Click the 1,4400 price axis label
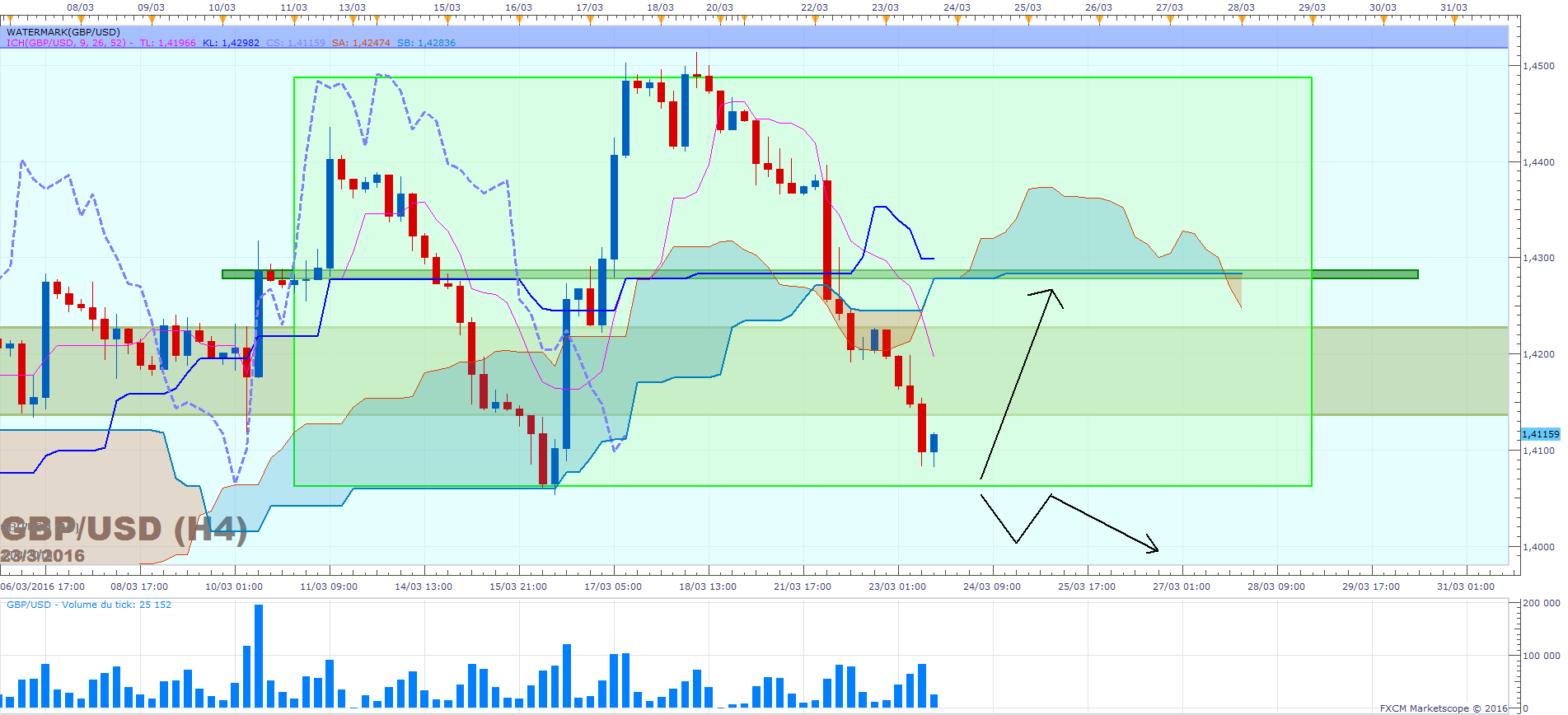 1538,162
